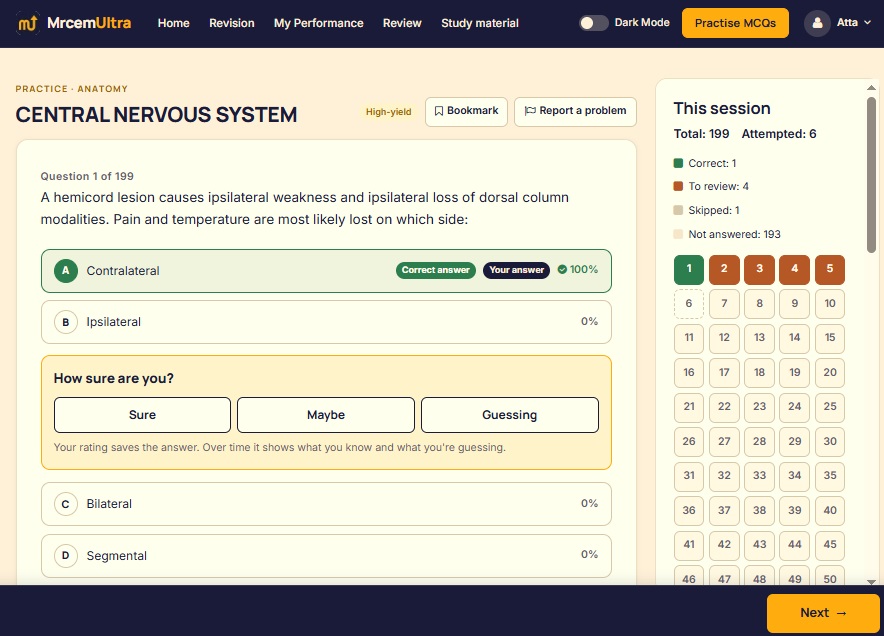Open question 32 from the grid
Image resolution: width=884 pixels, height=636 pixels.
tap(724, 476)
